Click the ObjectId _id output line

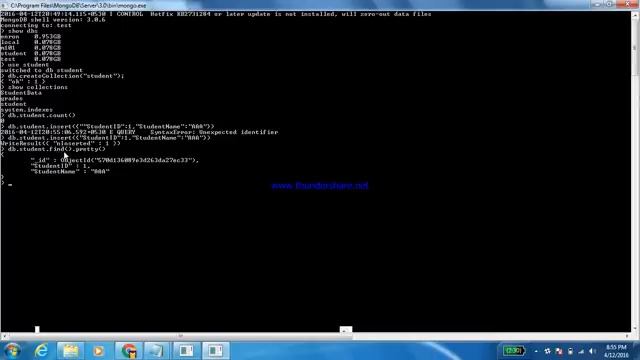115,160
